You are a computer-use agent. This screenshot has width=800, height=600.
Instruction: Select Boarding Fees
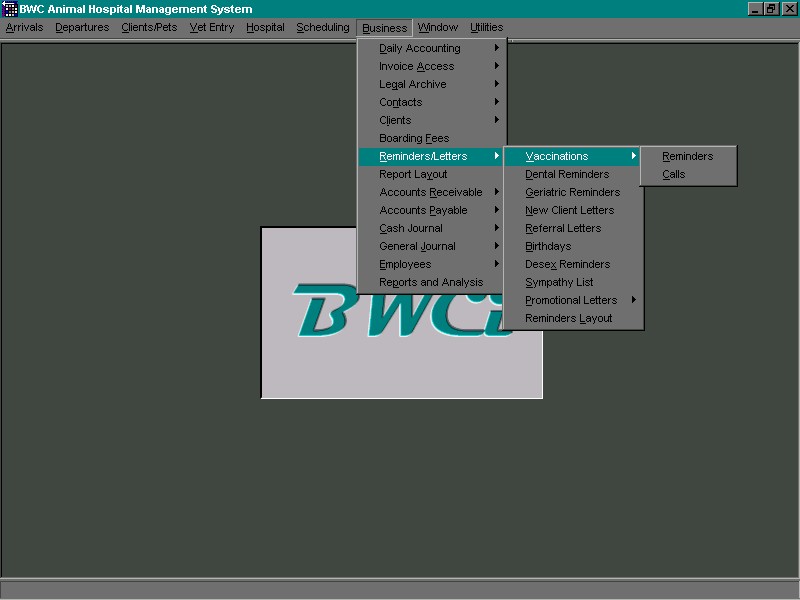click(x=432, y=138)
